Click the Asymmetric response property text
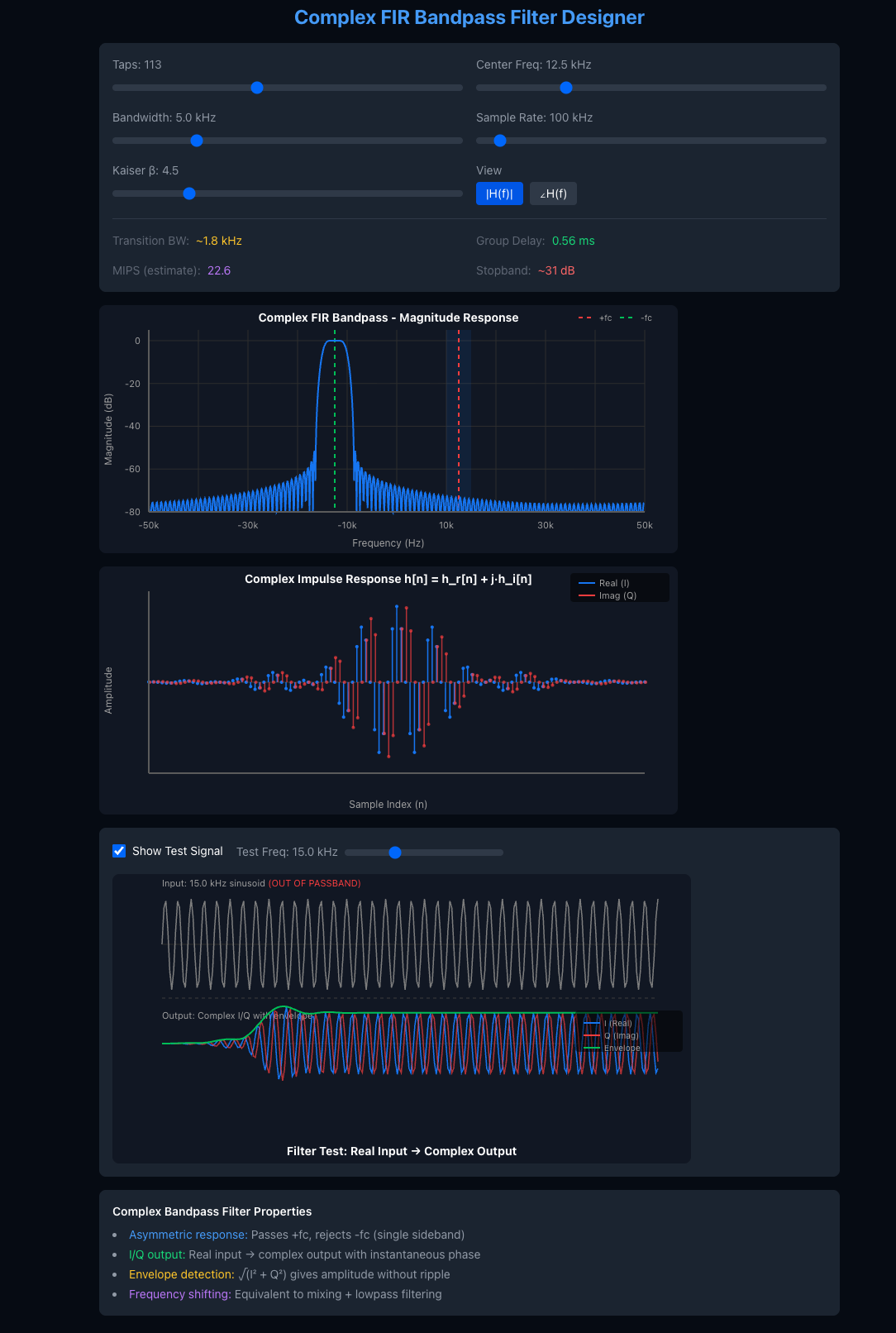 (x=188, y=1235)
